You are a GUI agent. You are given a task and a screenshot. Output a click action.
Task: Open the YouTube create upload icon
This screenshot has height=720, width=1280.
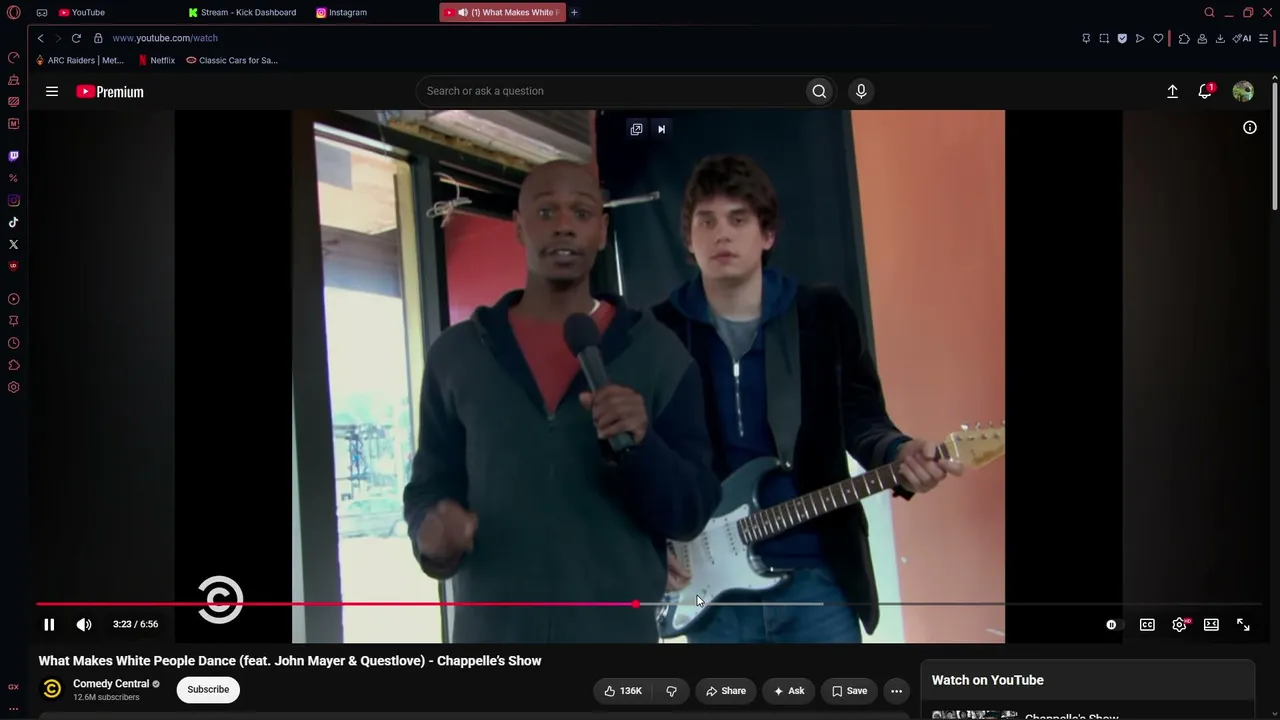(1173, 91)
